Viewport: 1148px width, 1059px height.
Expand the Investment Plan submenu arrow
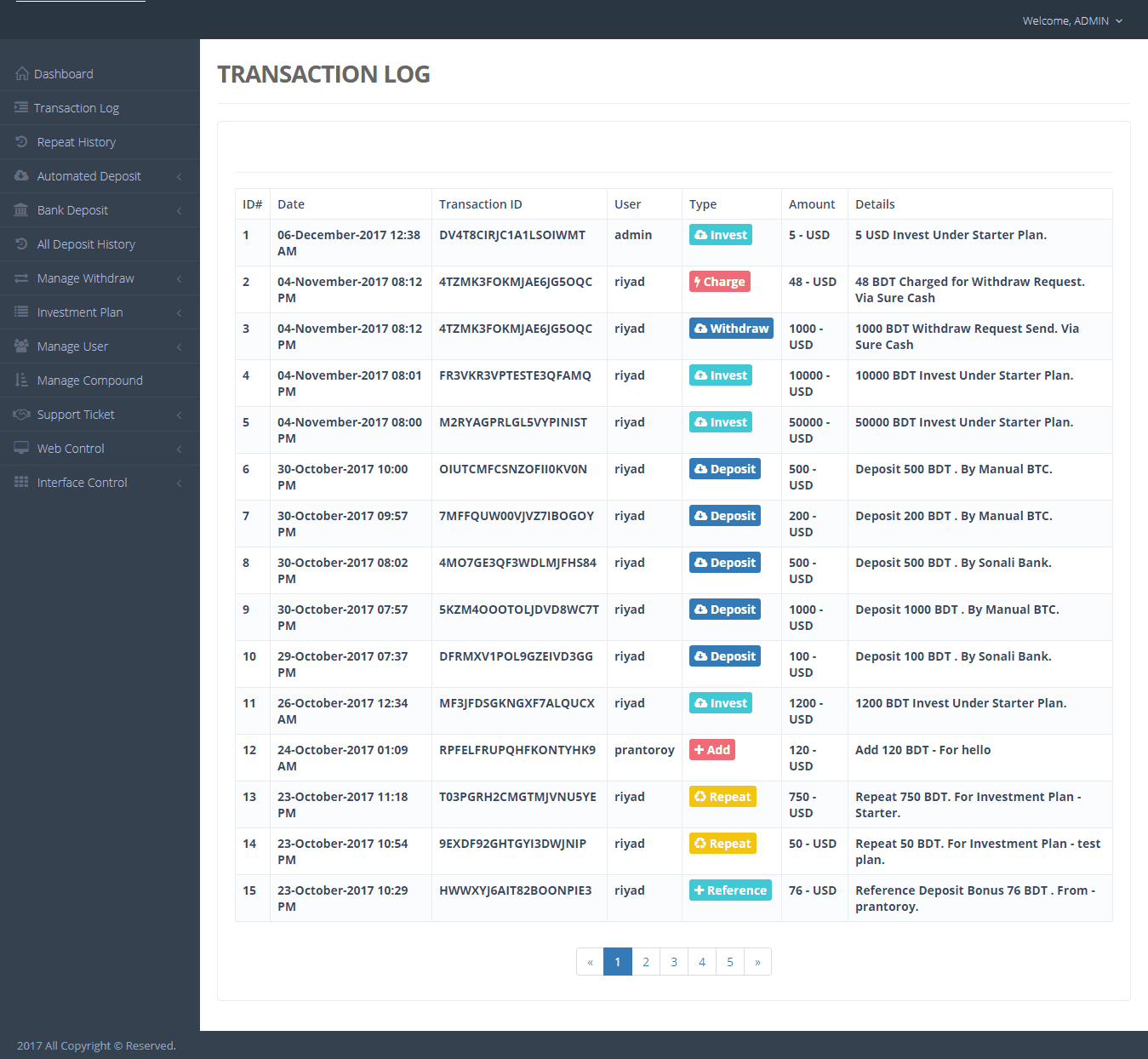click(179, 312)
